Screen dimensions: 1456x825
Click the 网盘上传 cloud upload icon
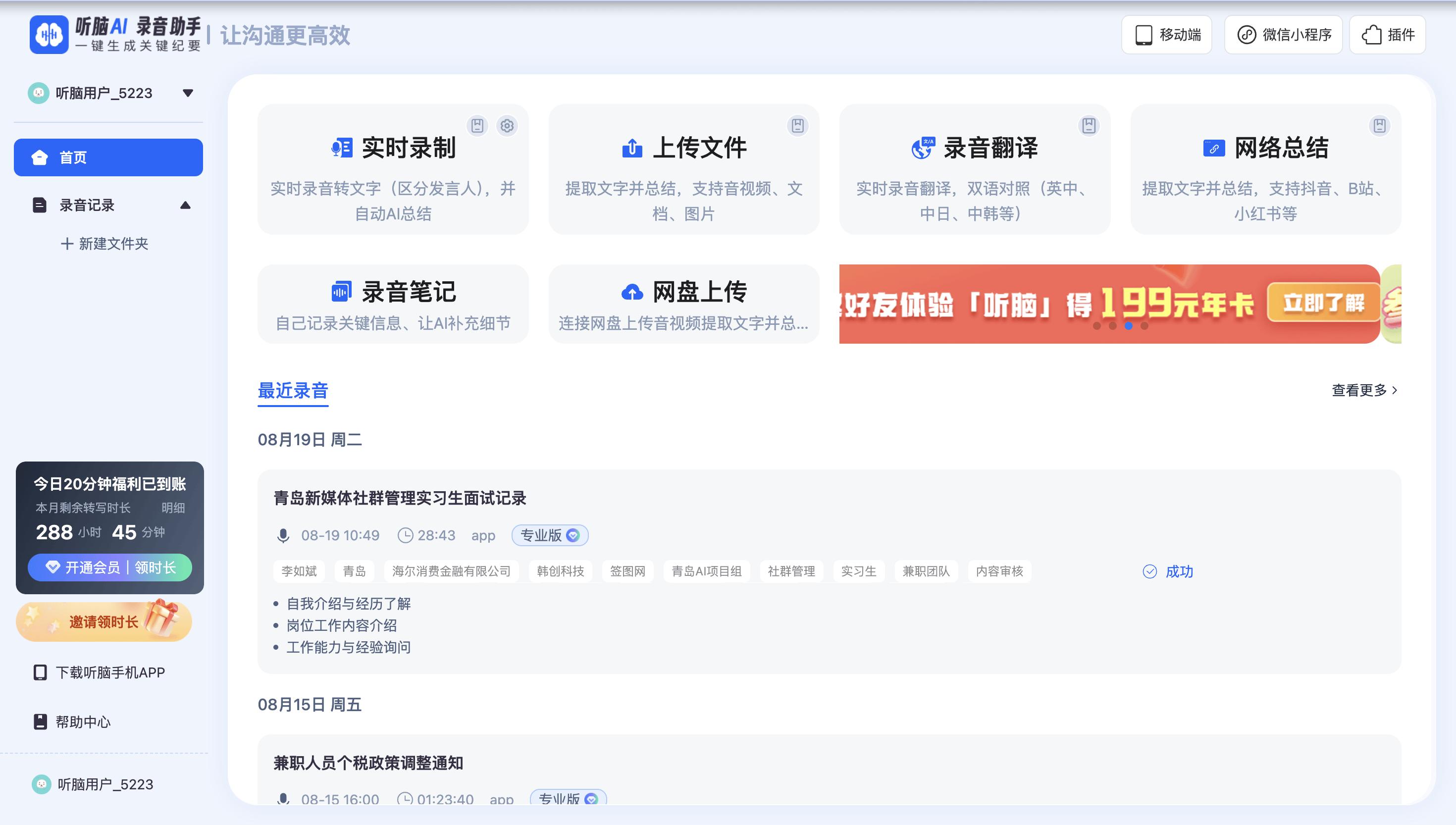pos(632,291)
